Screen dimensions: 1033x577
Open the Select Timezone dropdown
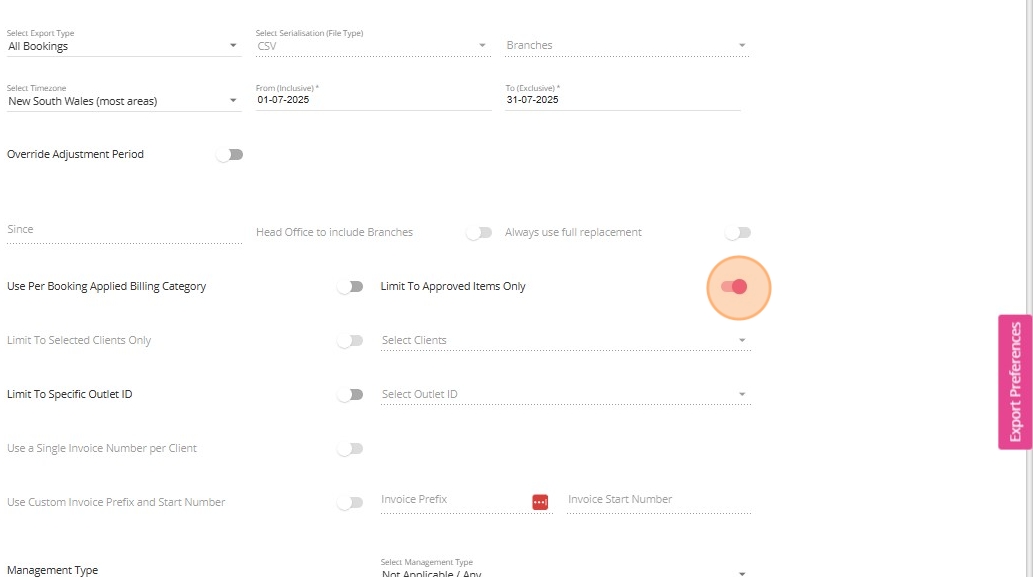tap(124, 101)
